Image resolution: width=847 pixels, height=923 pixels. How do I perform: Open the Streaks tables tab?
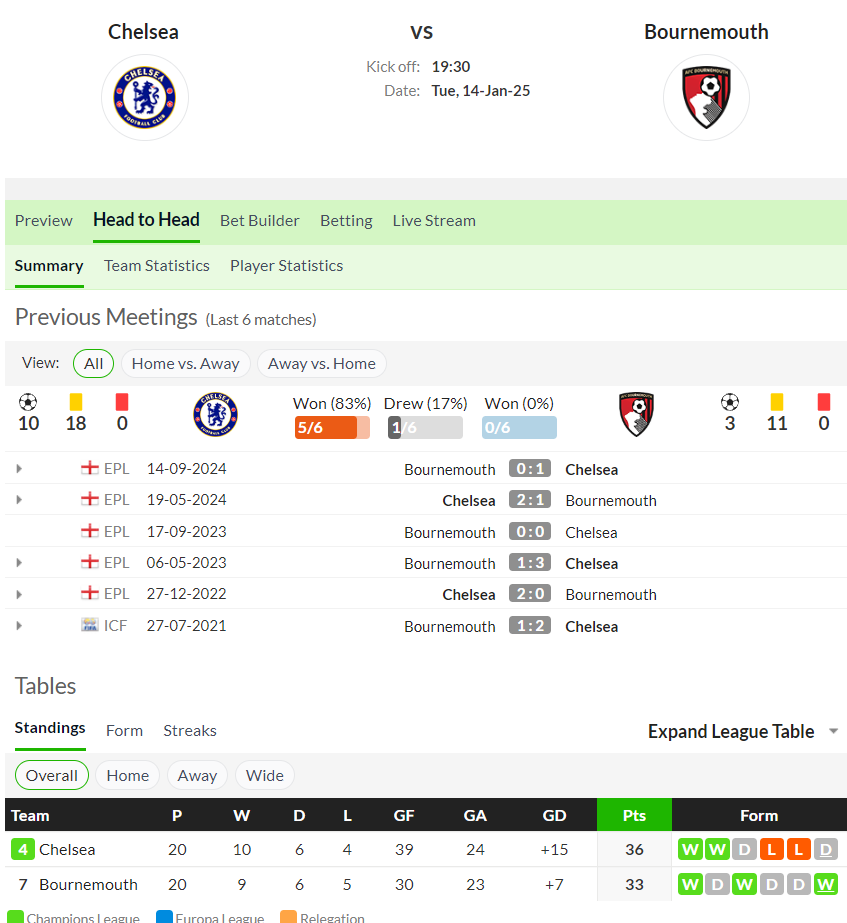[190, 731]
